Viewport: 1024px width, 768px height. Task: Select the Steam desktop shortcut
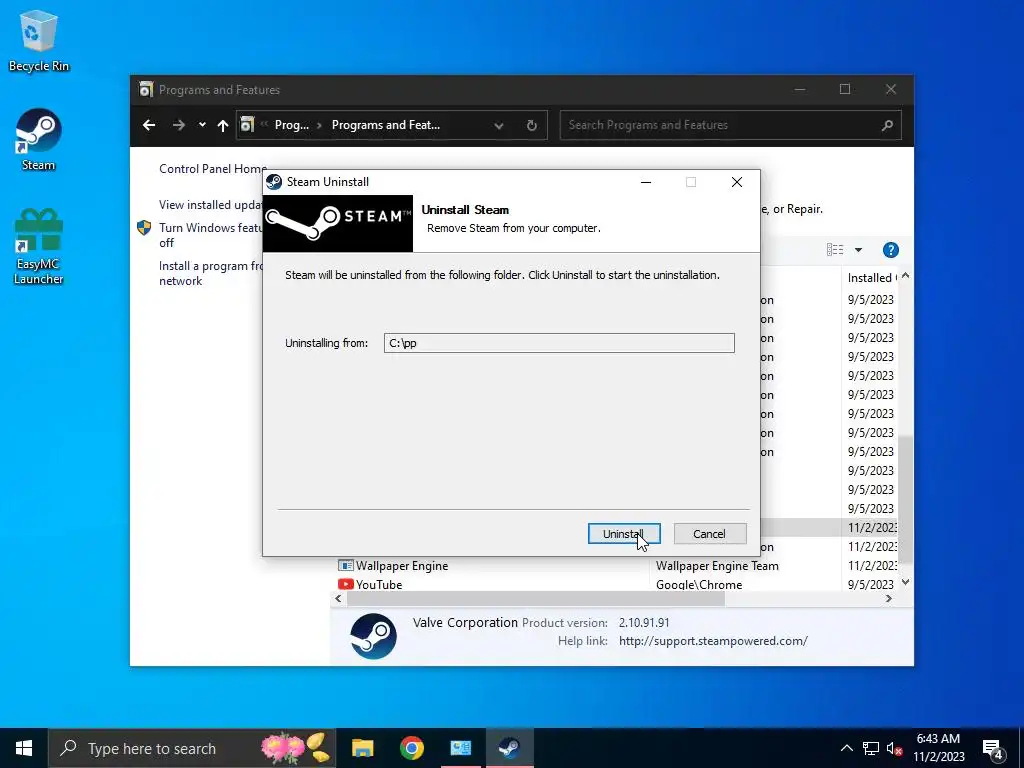pos(39,140)
